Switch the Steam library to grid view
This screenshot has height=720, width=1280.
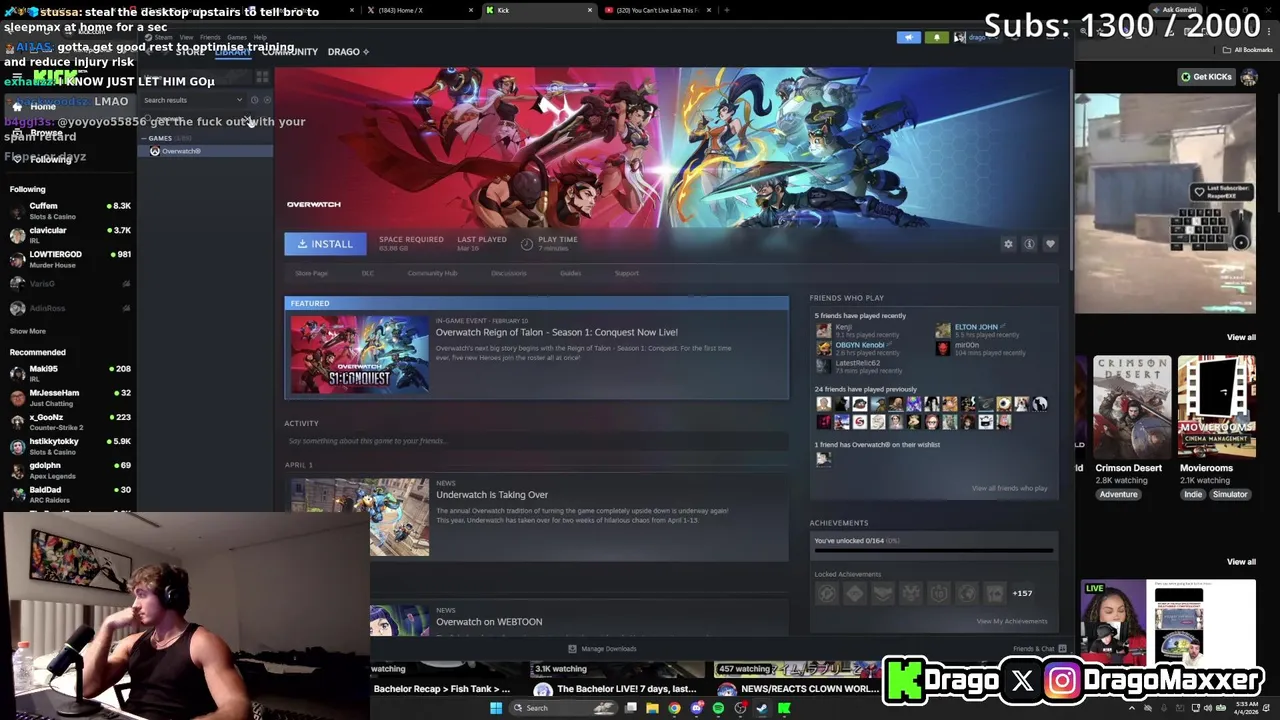tap(262, 78)
